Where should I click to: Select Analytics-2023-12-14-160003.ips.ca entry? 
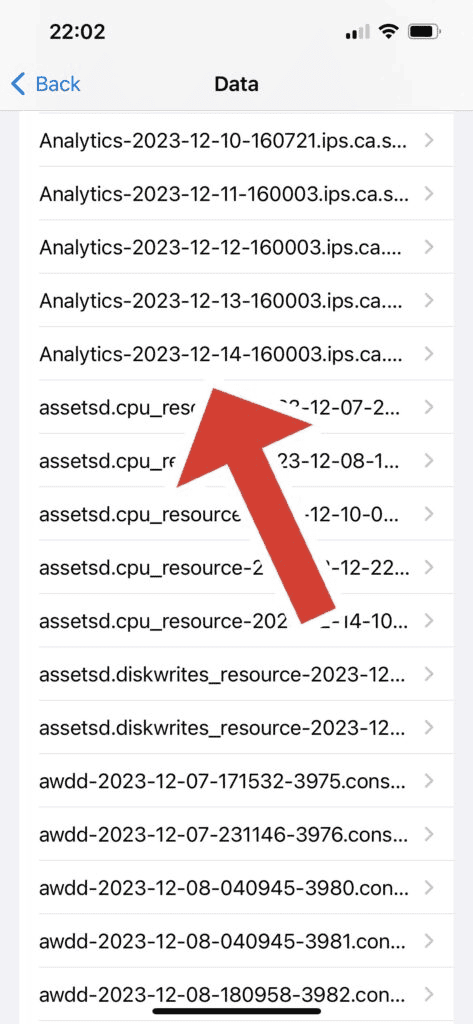coord(236,354)
